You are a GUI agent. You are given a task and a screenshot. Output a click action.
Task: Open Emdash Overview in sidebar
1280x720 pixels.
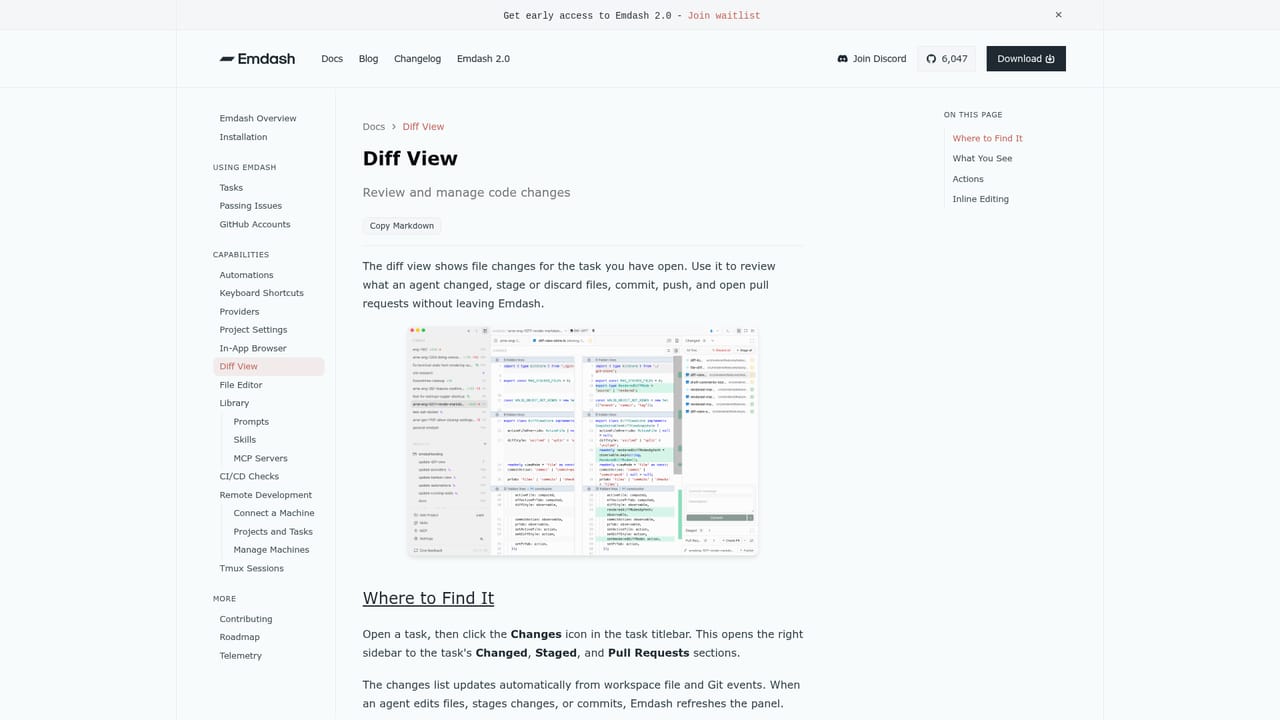tap(258, 119)
